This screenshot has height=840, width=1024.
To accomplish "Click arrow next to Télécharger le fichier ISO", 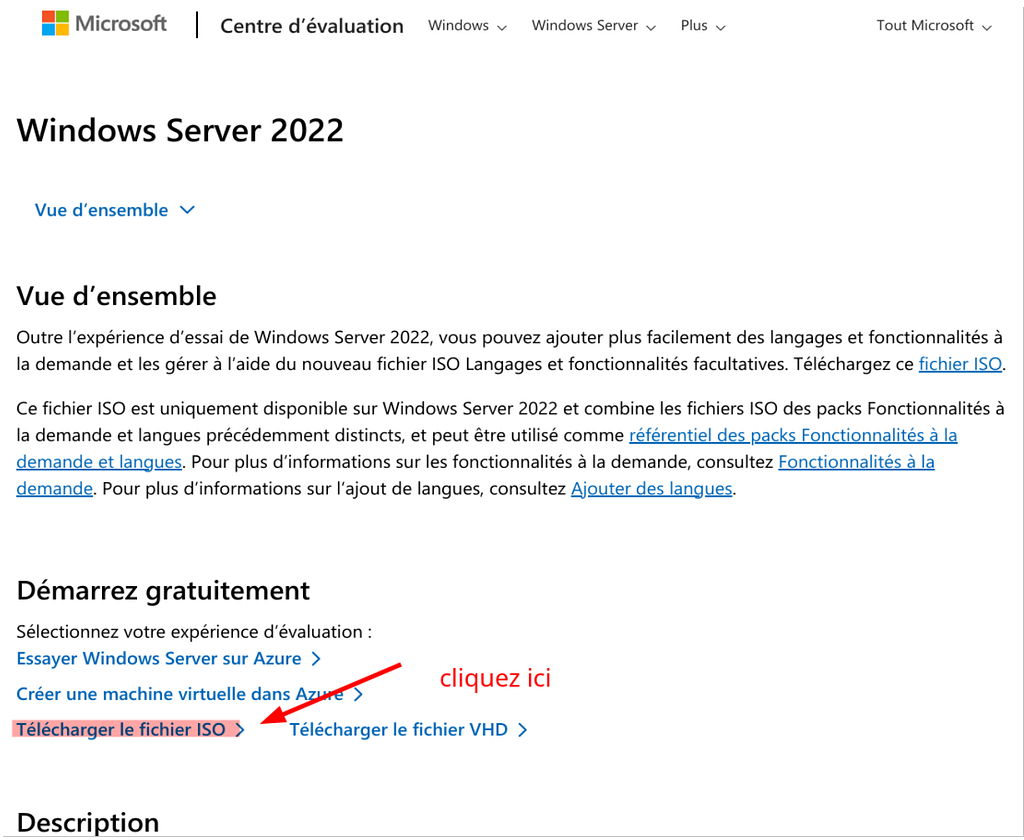I will click(x=240, y=730).
